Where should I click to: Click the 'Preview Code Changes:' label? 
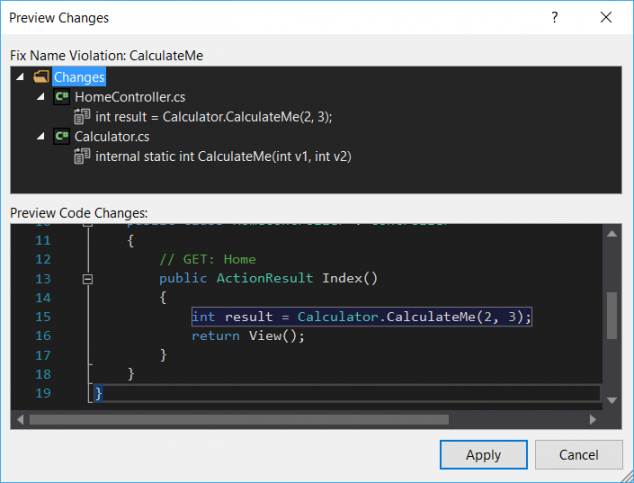(79, 213)
